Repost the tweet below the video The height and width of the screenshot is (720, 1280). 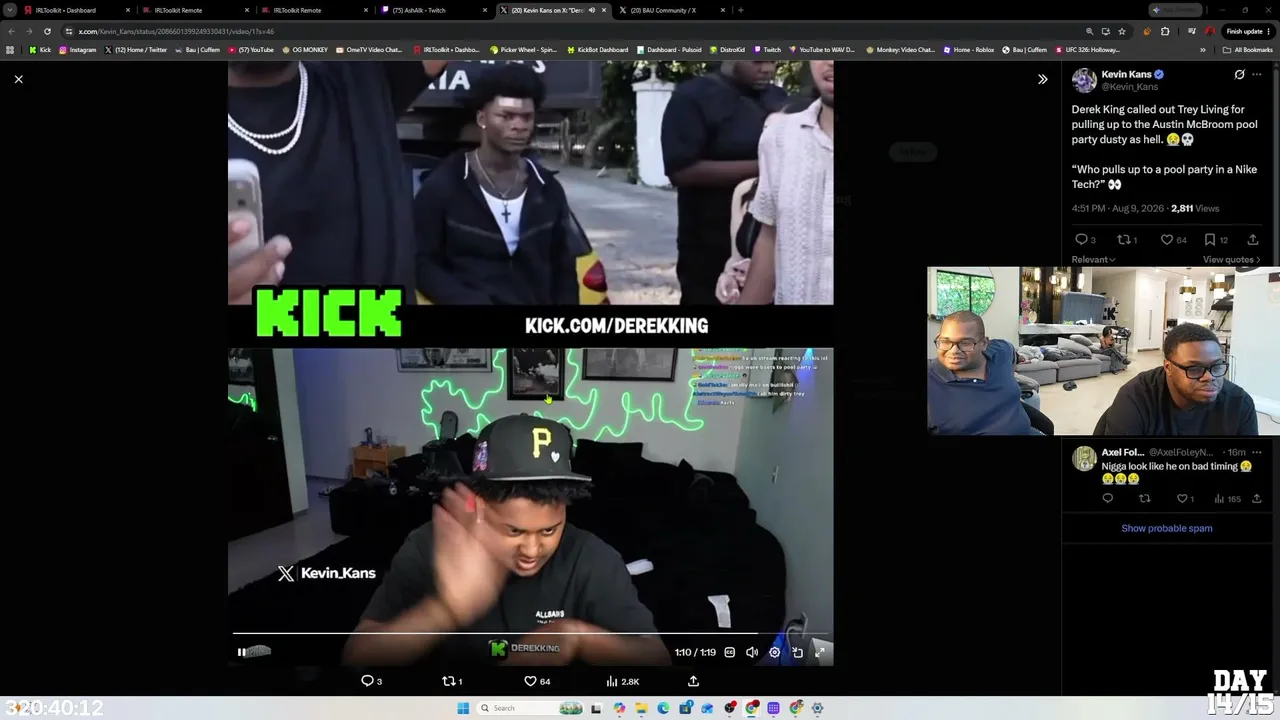pyautogui.click(x=452, y=681)
